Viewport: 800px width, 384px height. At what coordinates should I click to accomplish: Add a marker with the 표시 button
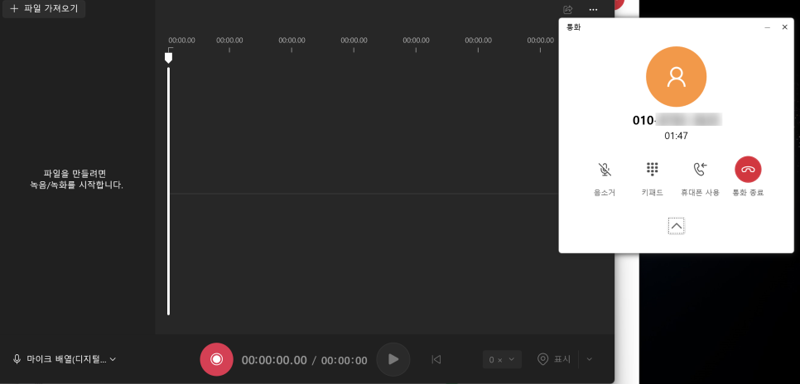(x=554, y=360)
